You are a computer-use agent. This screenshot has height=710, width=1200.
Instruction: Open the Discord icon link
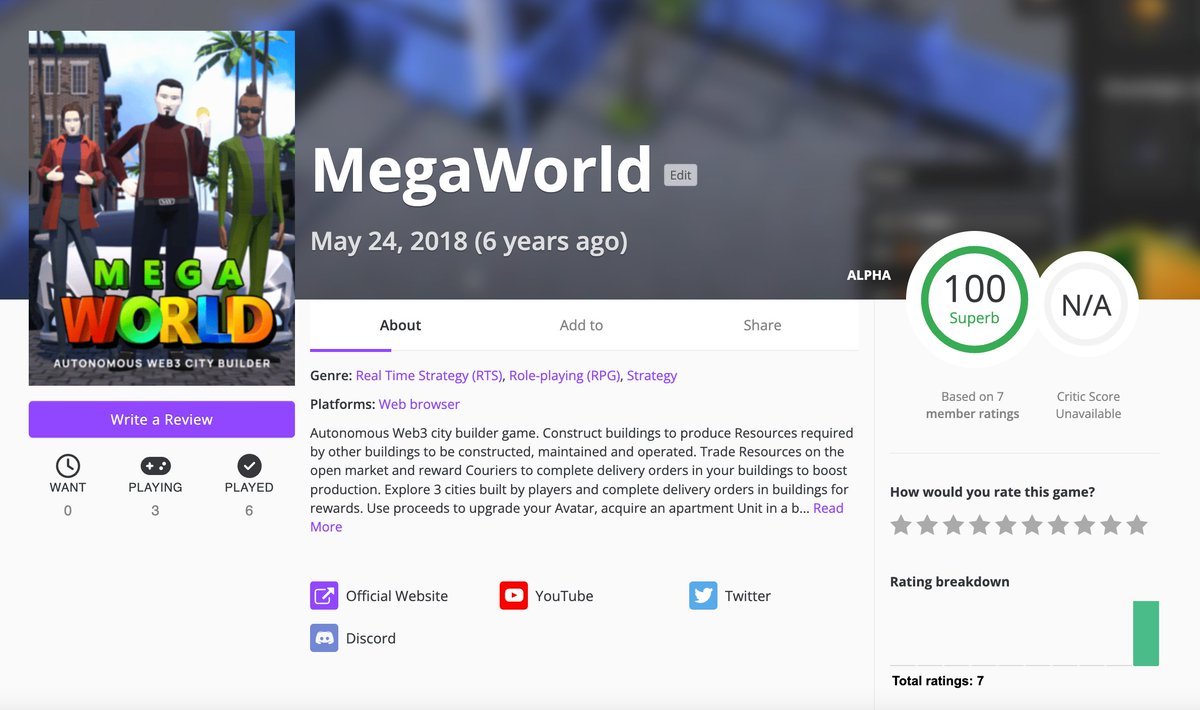tap(324, 637)
